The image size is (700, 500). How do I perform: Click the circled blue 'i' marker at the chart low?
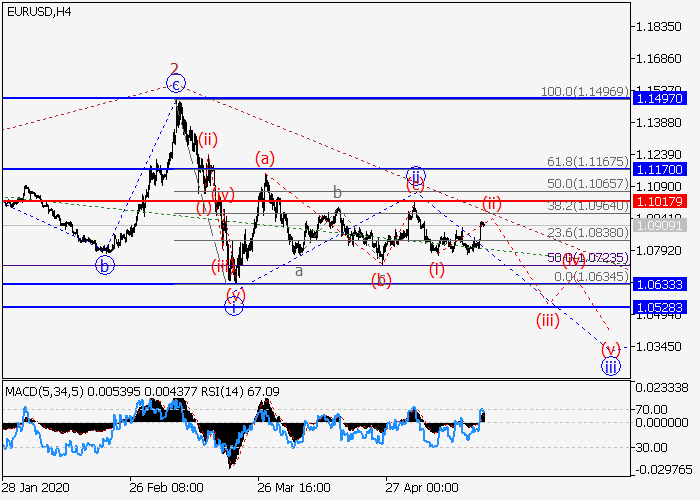[x=233, y=307]
